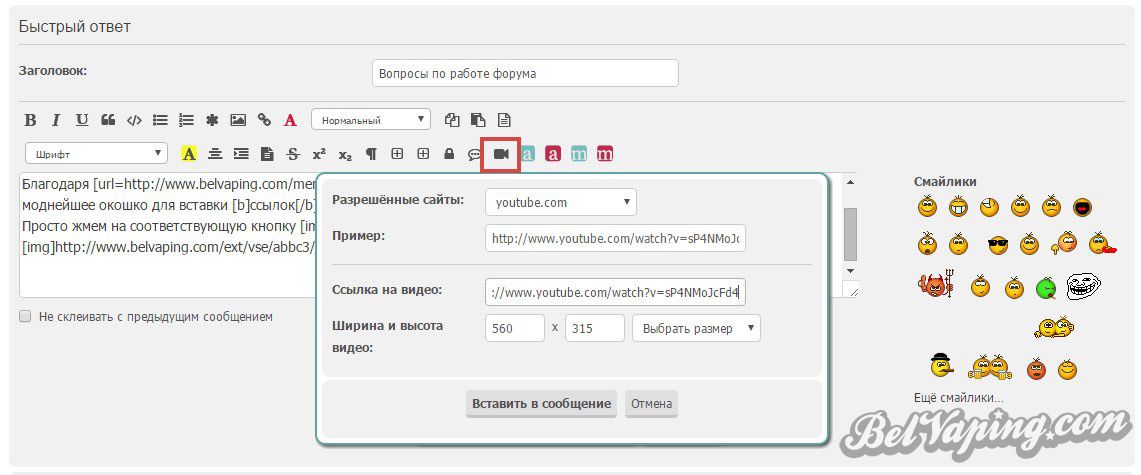Screen dimensions: 1141x475
Task: Underline the selected text
Action: coord(82,120)
